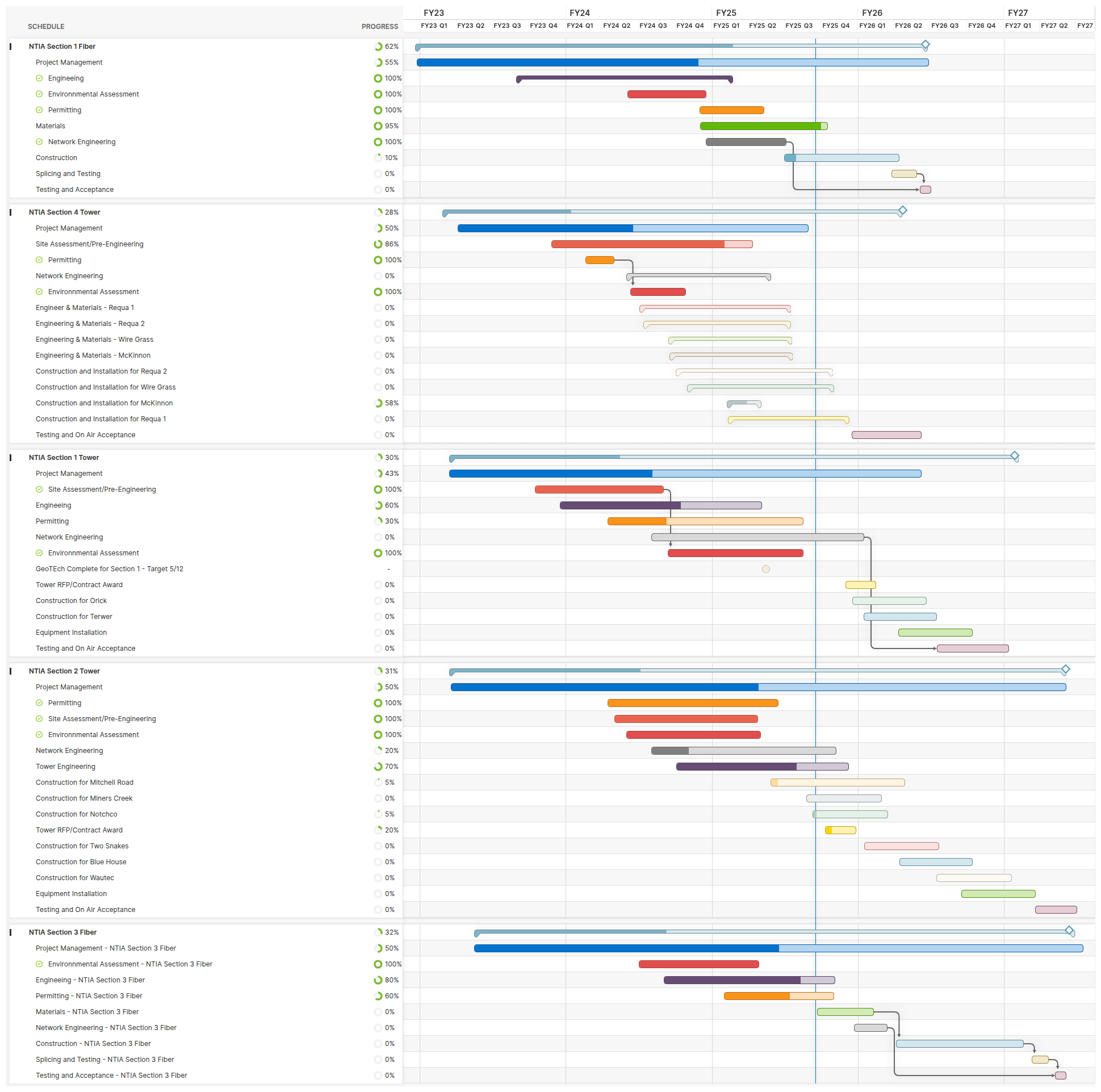1101x1092 pixels.
Task: Collapse the NTIA Section 3 Fiber group
Action: [11, 932]
